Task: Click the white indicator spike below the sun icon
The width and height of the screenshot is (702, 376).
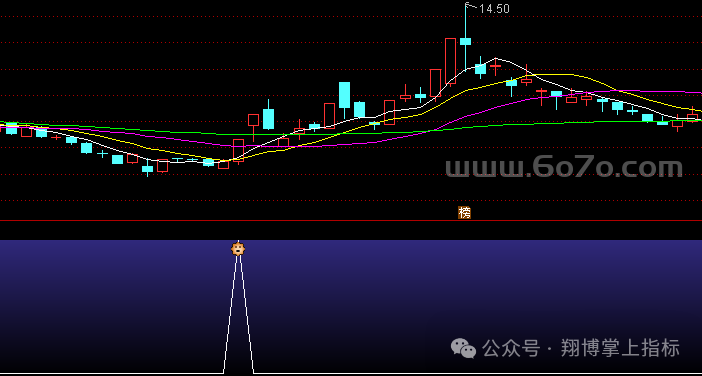Action: [238, 313]
